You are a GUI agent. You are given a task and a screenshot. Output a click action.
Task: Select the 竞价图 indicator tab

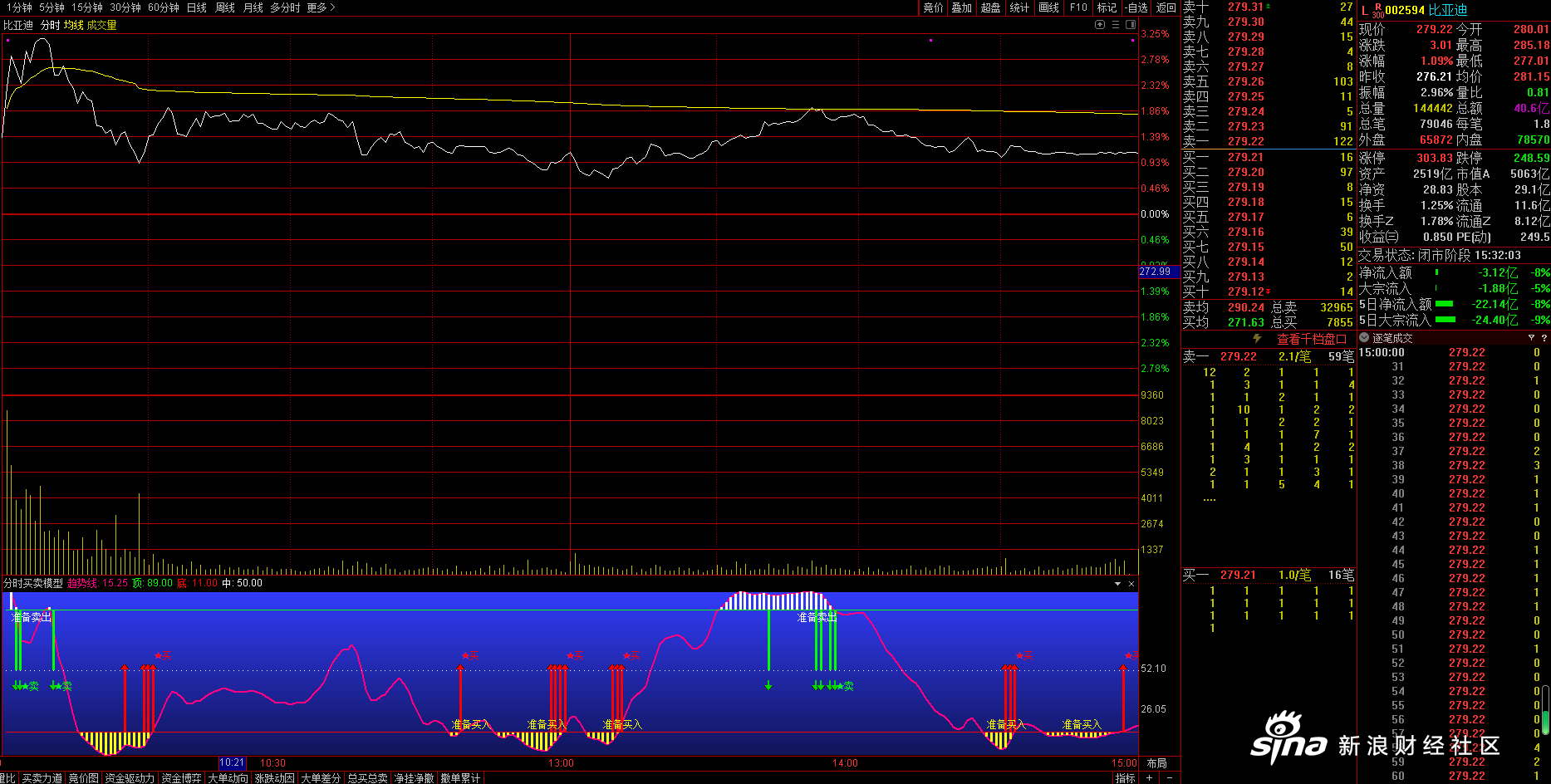click(83, 778)
